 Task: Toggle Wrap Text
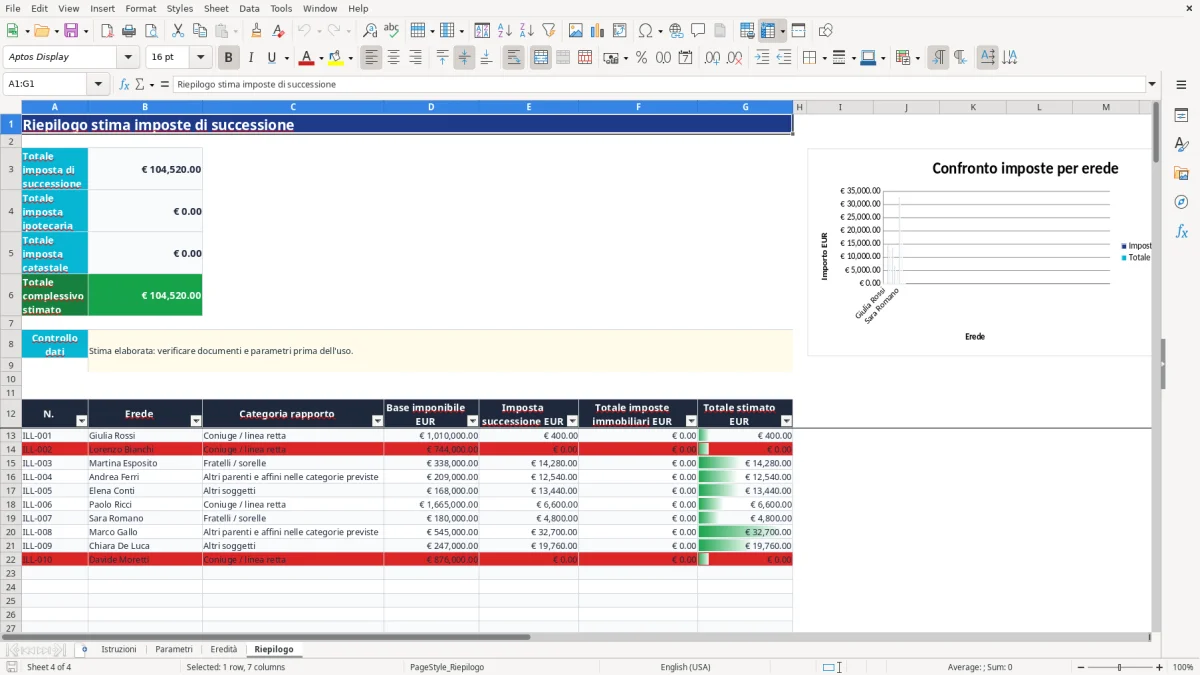click(x=514, y=58)
